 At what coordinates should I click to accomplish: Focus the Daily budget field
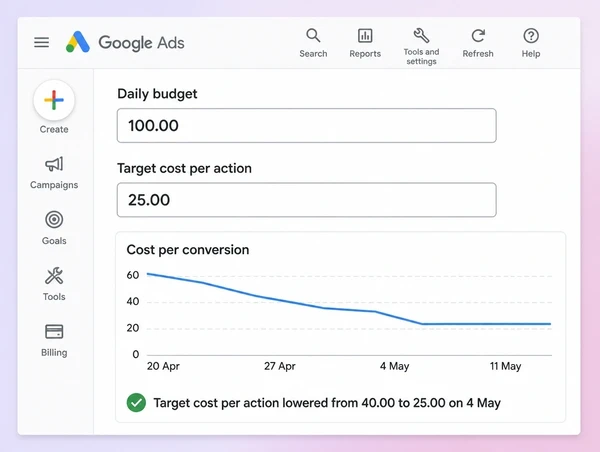[307, 126]
